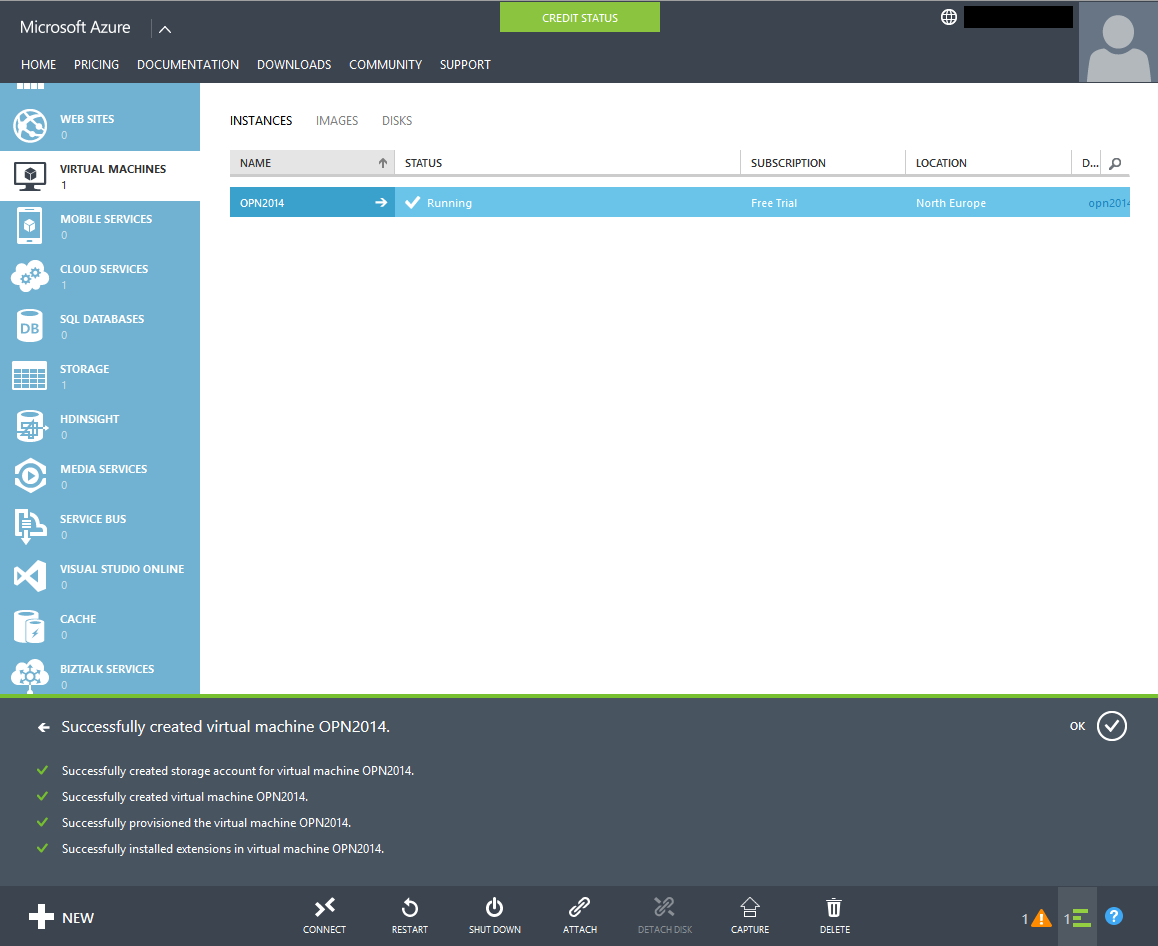1158x946 pixels.
Task: Click the Credit Status button
Action: pos(580,17)
